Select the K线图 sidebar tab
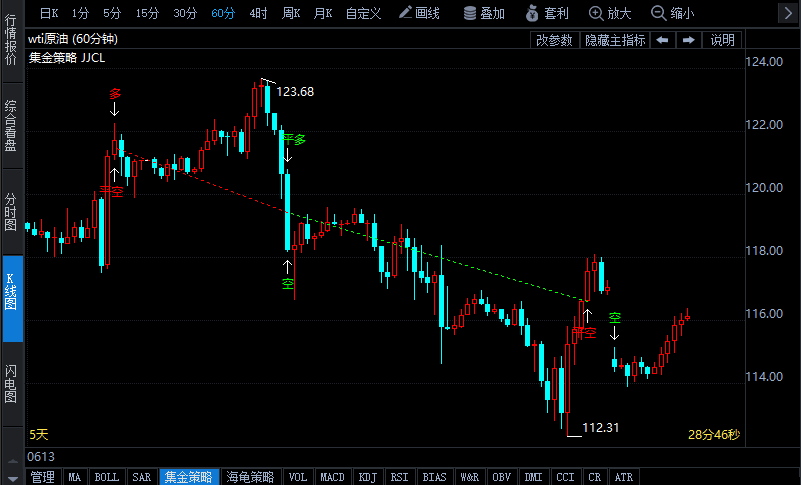 (x=12, y=298)
